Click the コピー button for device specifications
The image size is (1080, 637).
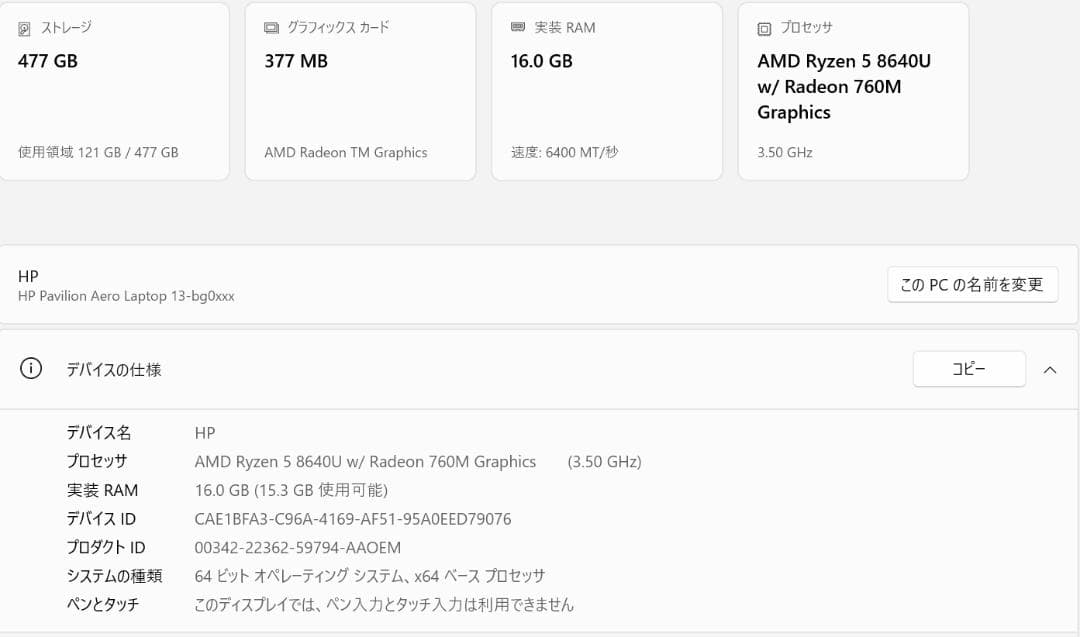tap(968, 368)
